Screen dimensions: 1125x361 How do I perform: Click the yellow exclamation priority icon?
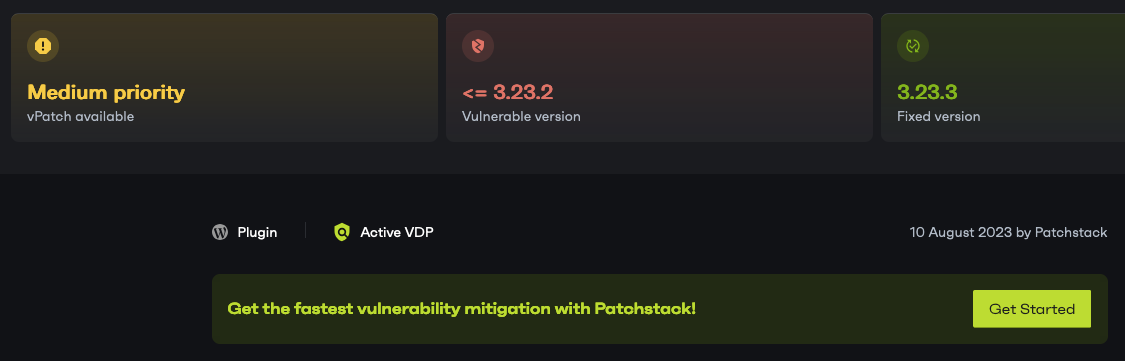coord(43,46)
